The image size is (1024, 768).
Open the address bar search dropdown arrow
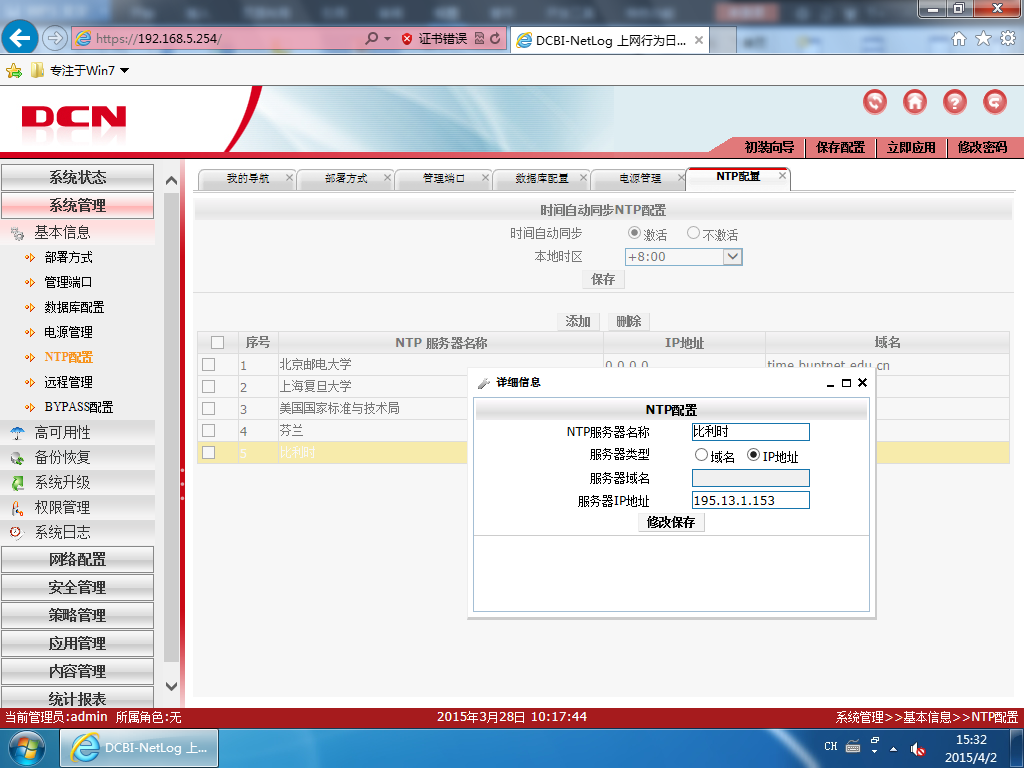(387, 39)
